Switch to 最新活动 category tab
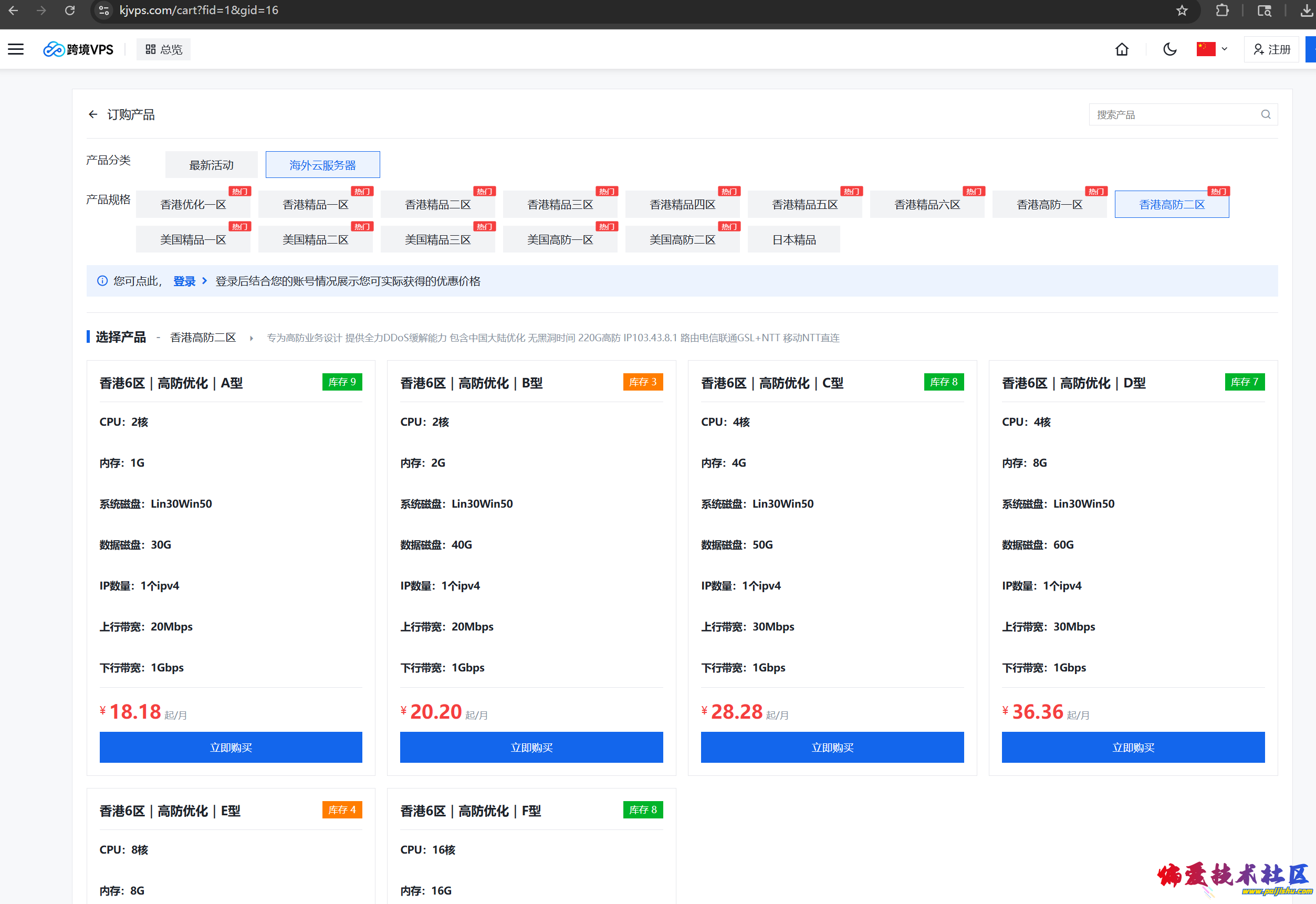 pos(211,165)
